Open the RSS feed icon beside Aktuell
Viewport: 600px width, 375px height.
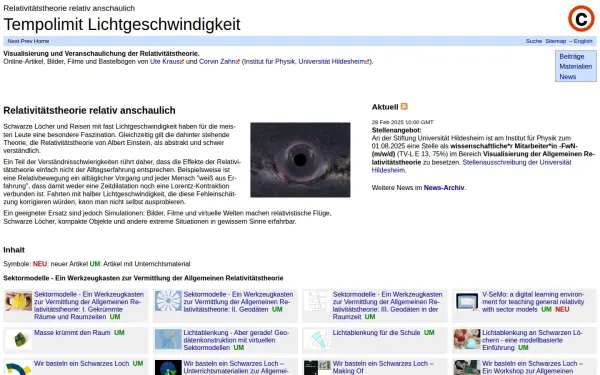[x=404, y=106]
